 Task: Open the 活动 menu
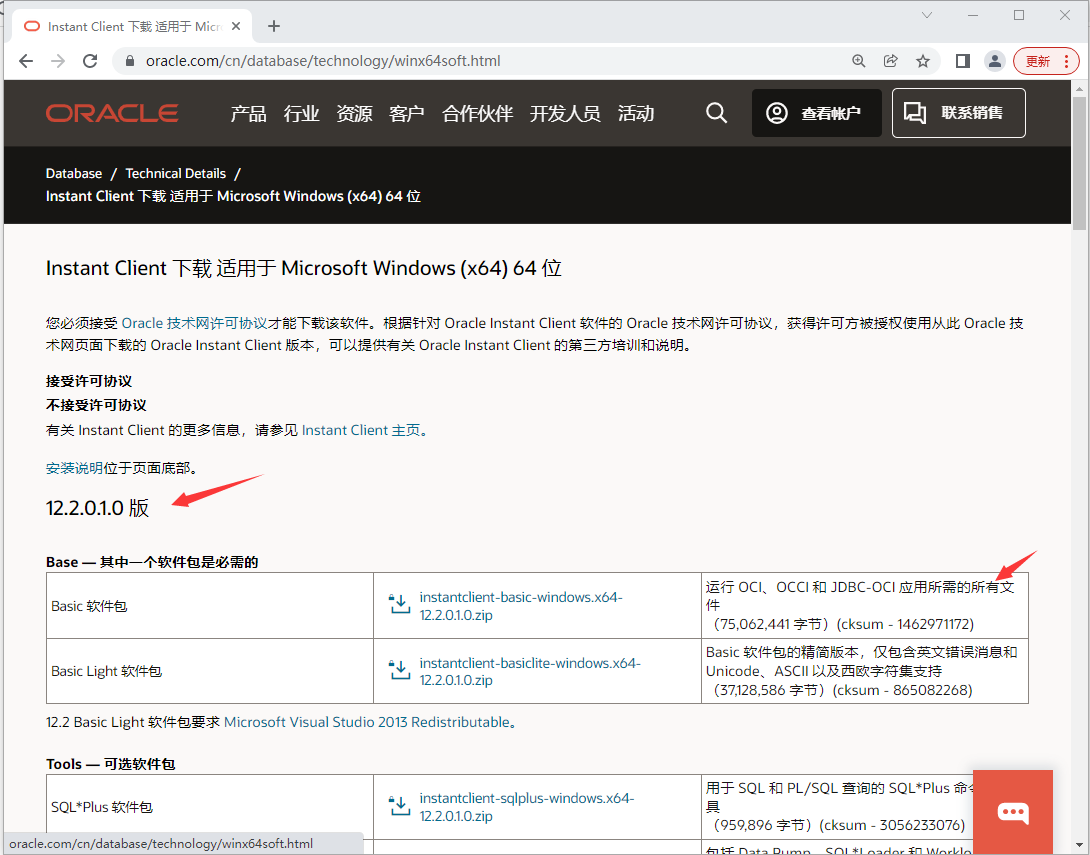tap(635, 113)
